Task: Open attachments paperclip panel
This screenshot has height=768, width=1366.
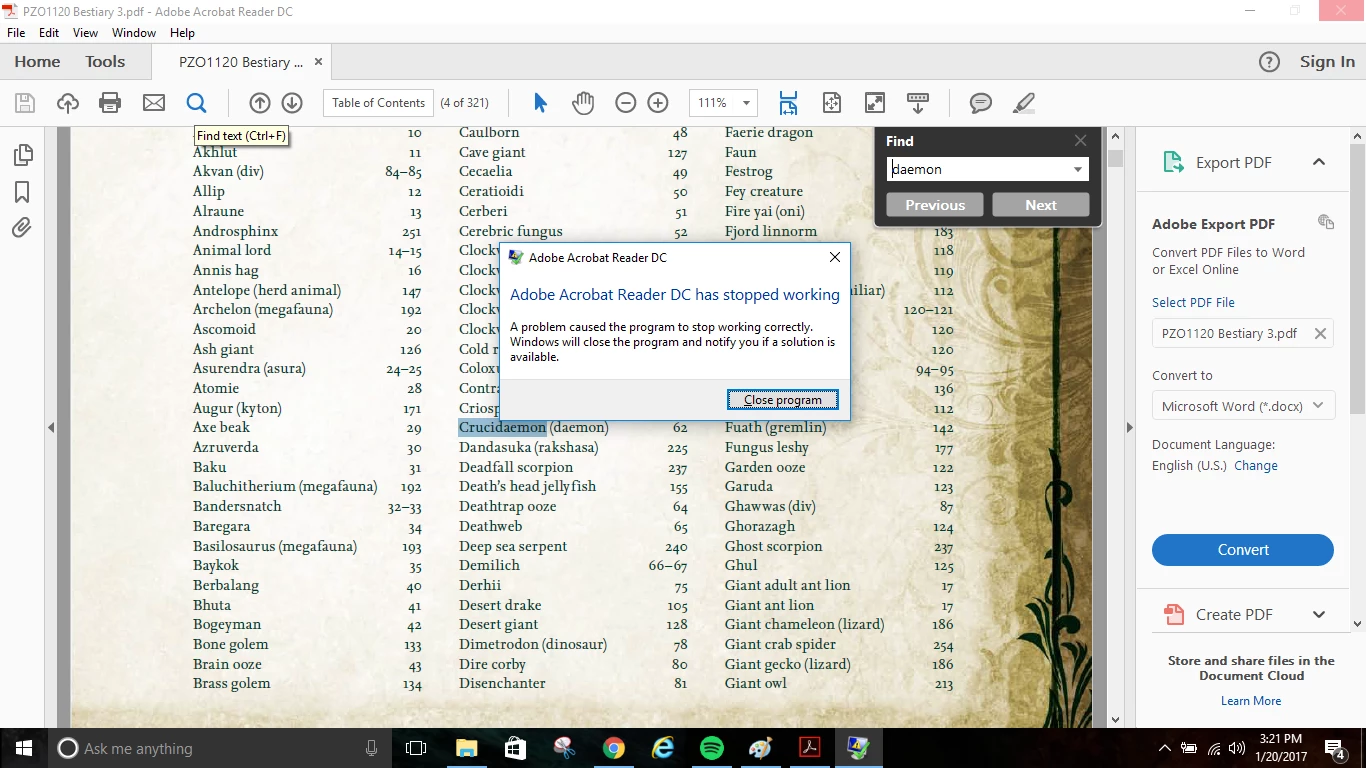Action: point(22,228)
